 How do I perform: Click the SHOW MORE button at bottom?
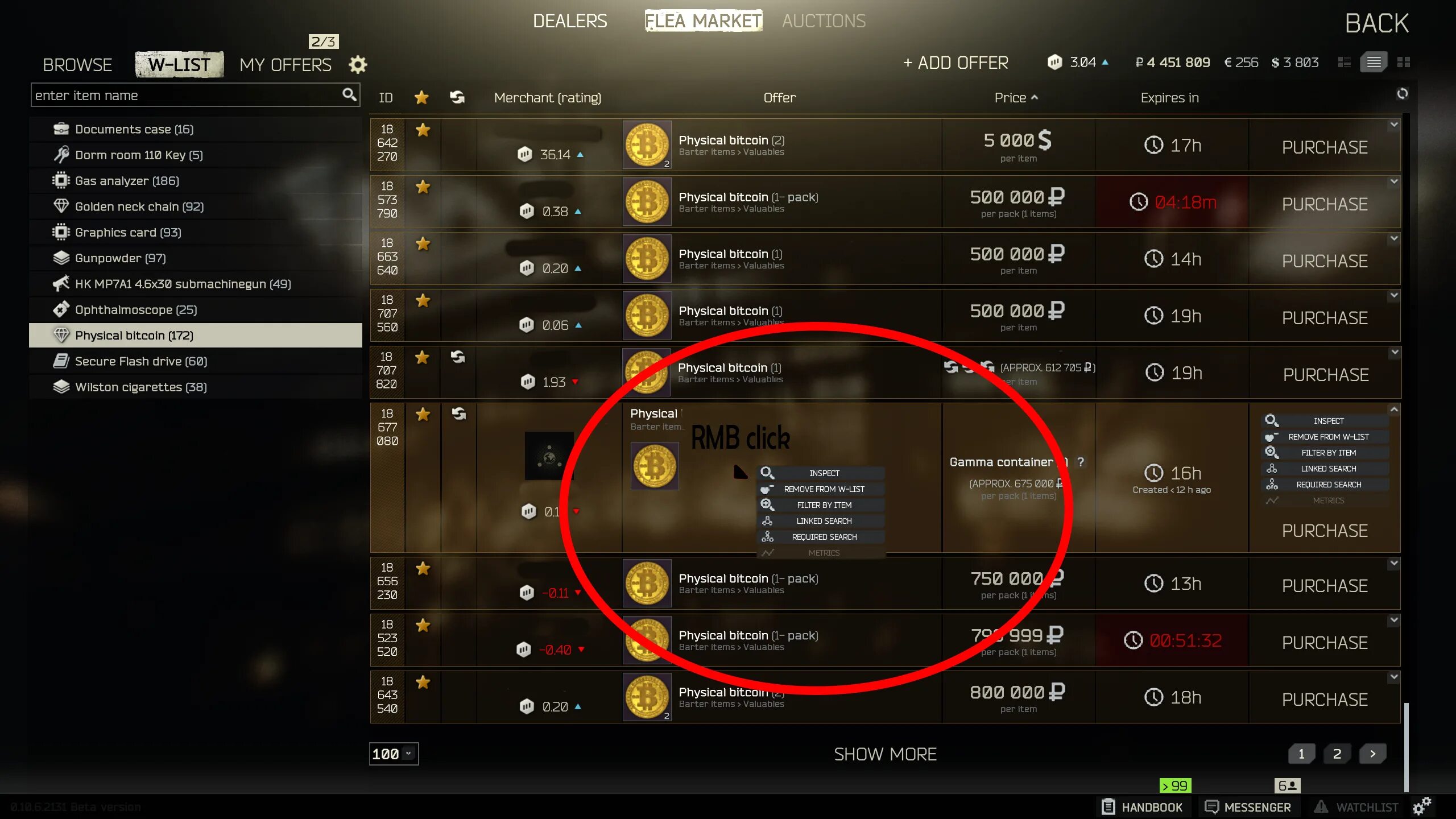point(885,754)
